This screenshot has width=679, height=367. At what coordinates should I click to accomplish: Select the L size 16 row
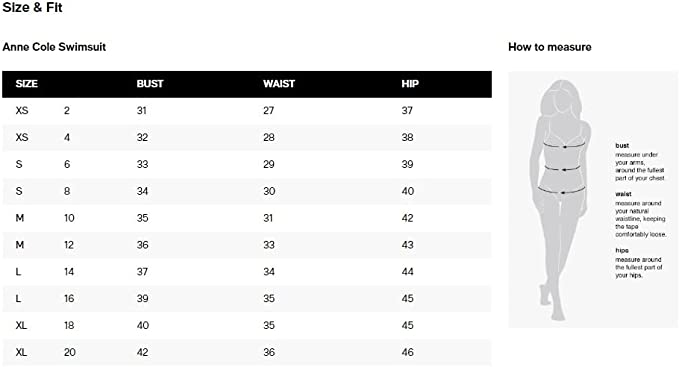coord(247,299)
